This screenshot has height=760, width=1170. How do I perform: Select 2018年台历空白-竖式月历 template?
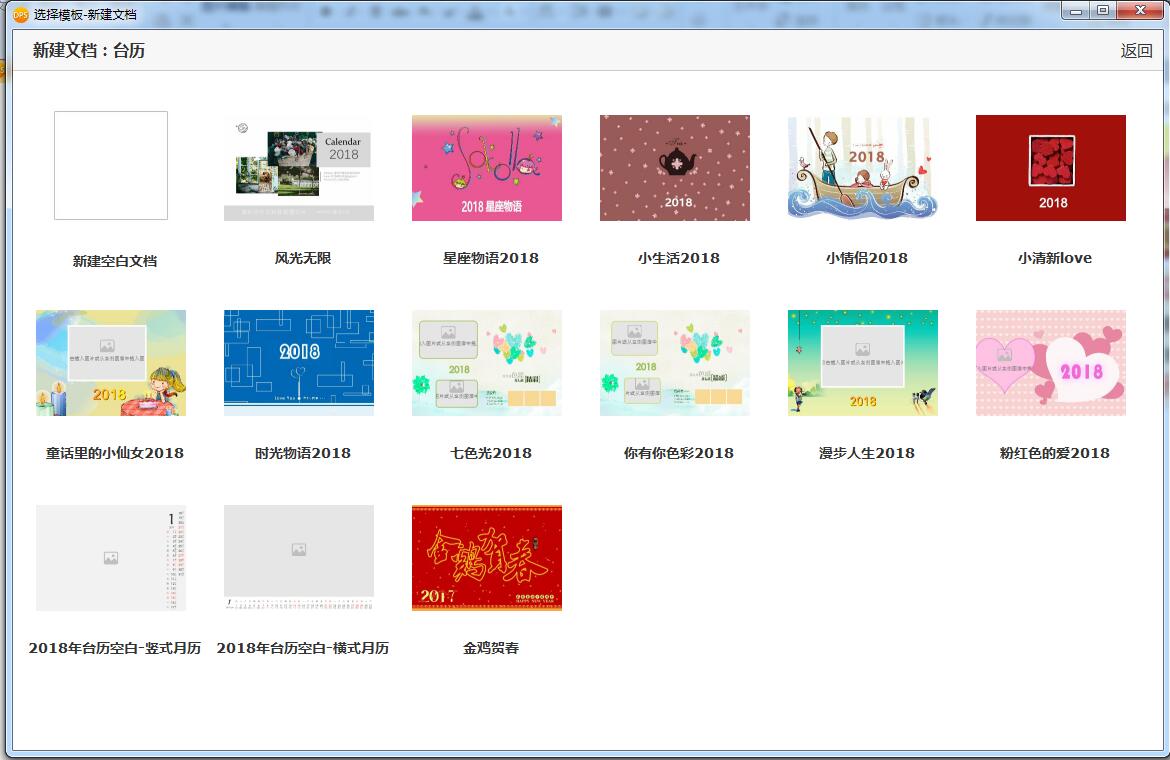[110, 558]
